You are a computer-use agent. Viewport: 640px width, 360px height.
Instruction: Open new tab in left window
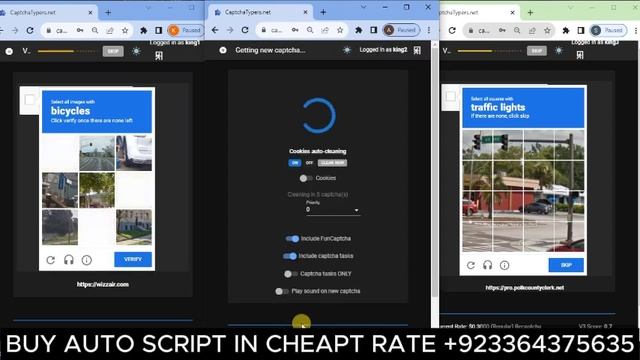click(x=108, y=13)
